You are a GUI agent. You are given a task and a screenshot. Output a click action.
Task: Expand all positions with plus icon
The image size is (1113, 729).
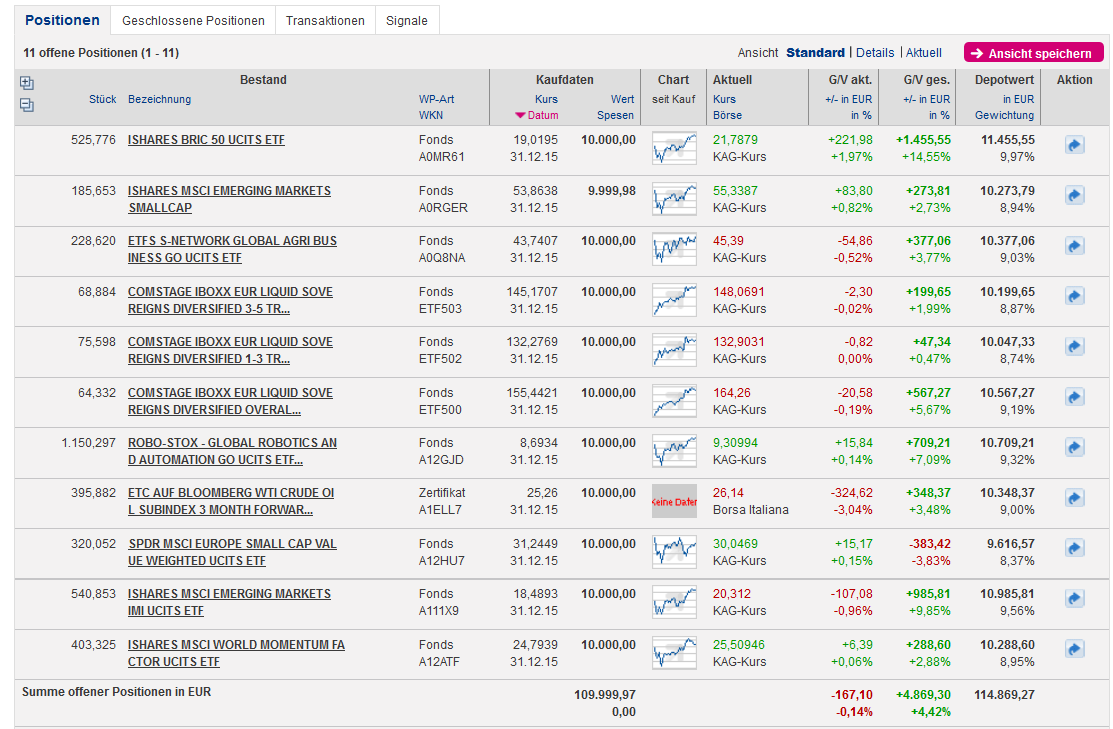27,84
